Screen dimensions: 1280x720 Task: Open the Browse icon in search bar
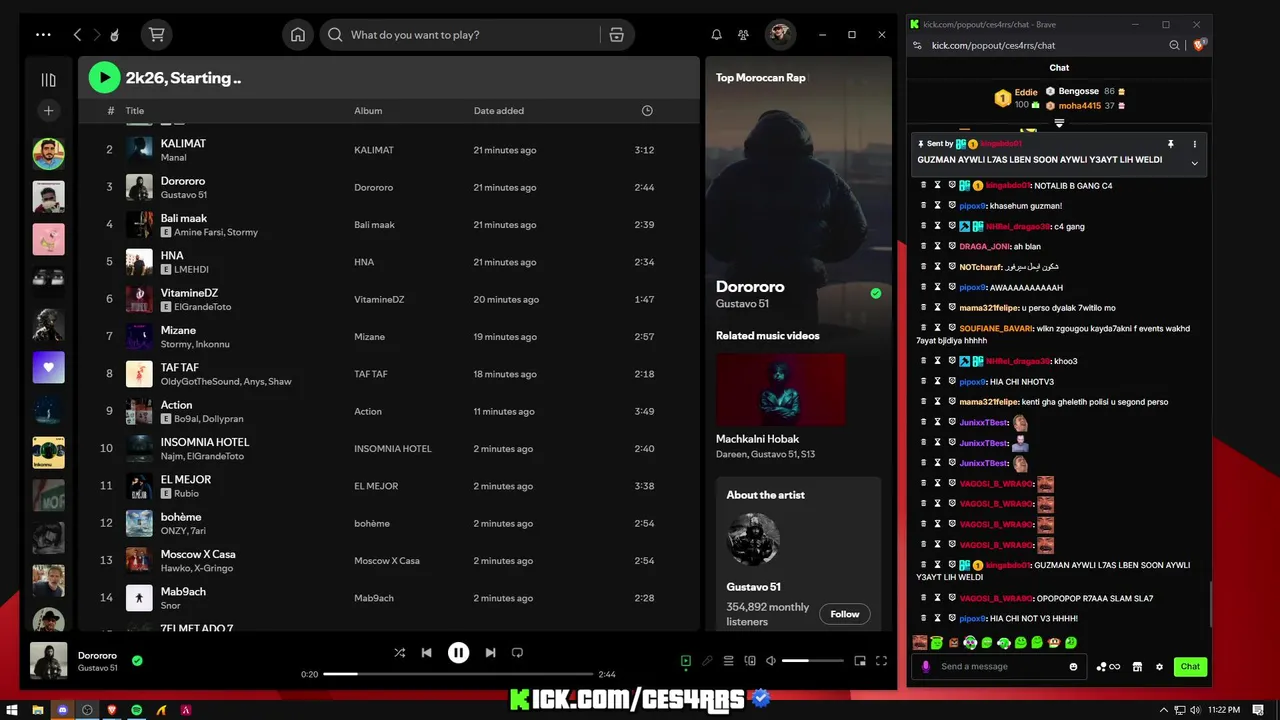(x=616, y=35)
